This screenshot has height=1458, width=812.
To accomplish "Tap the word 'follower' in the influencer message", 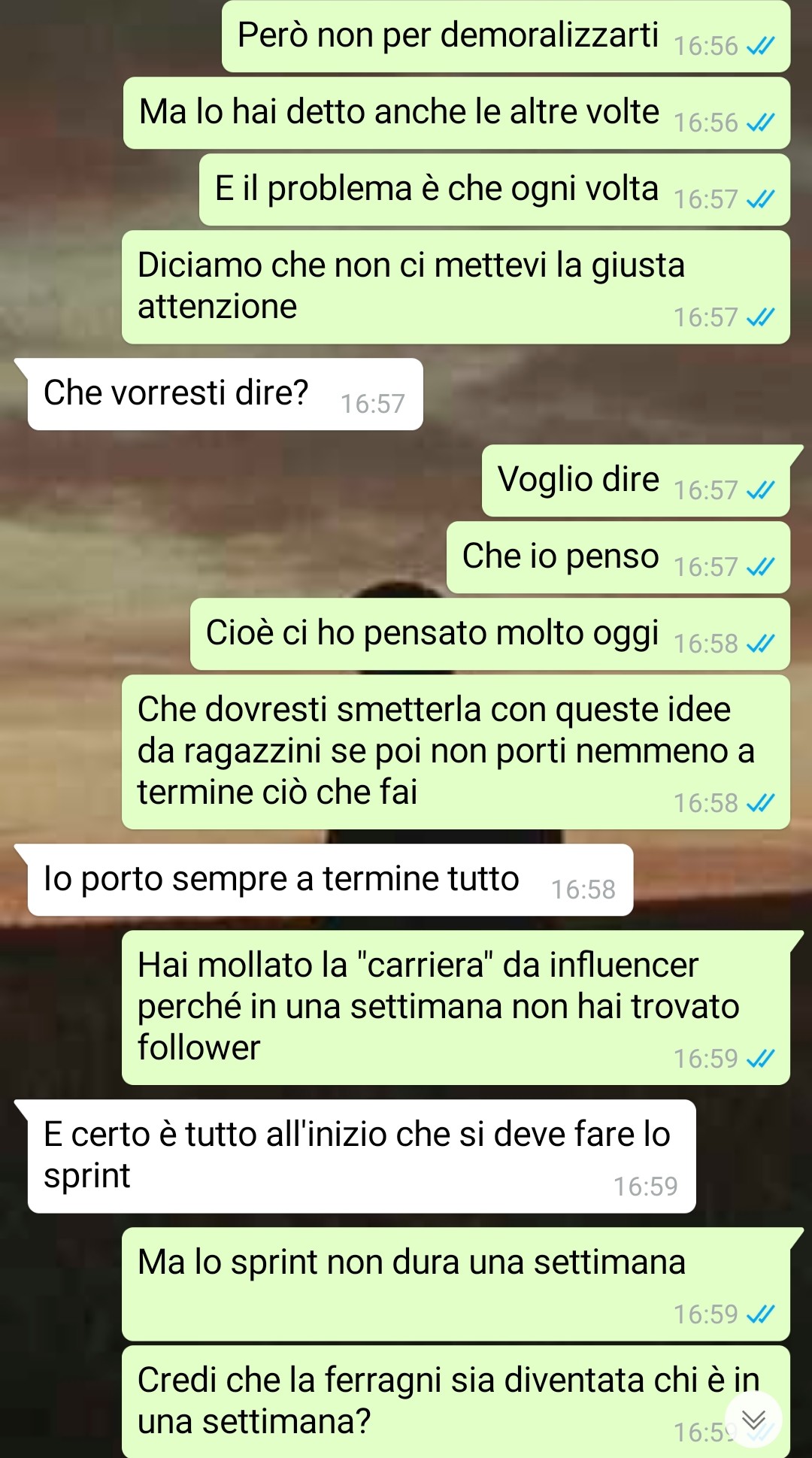I will tap(198, 1048).
